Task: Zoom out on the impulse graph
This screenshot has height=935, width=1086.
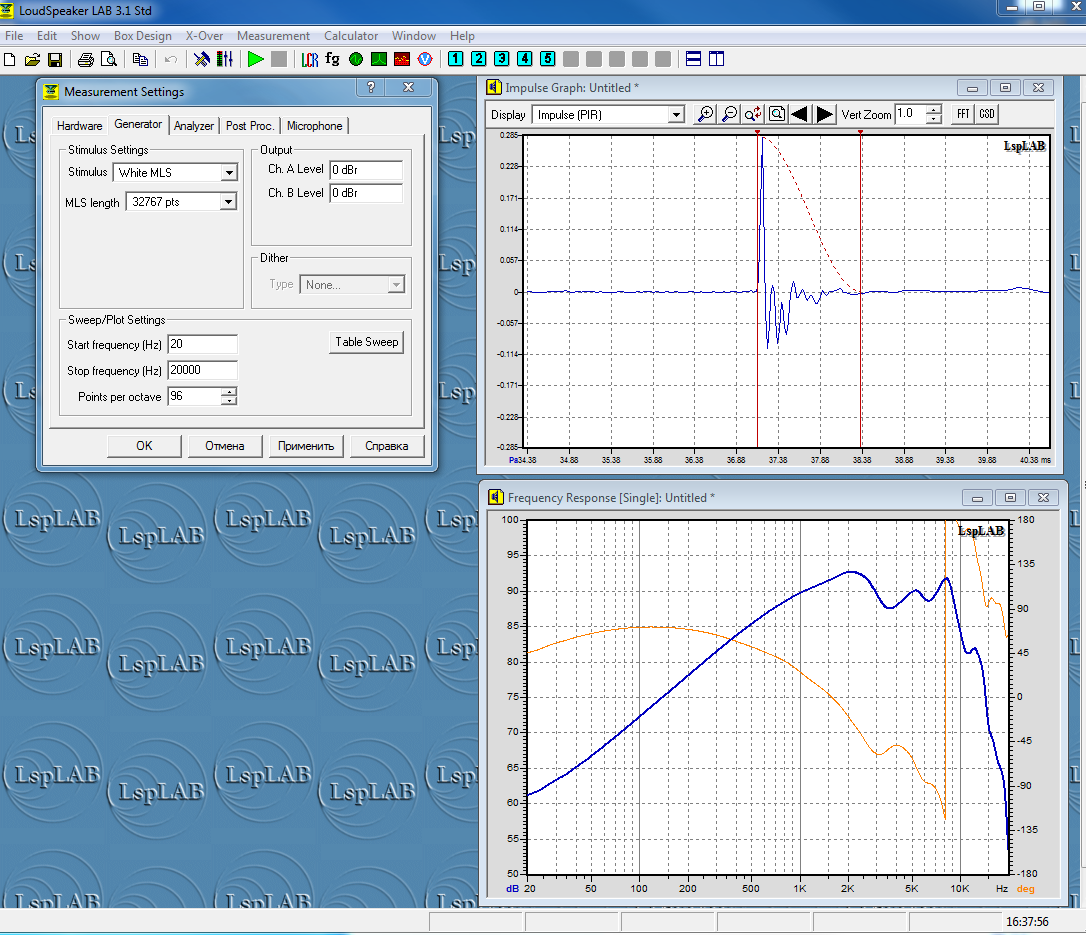Action: (x=729, y=114)
